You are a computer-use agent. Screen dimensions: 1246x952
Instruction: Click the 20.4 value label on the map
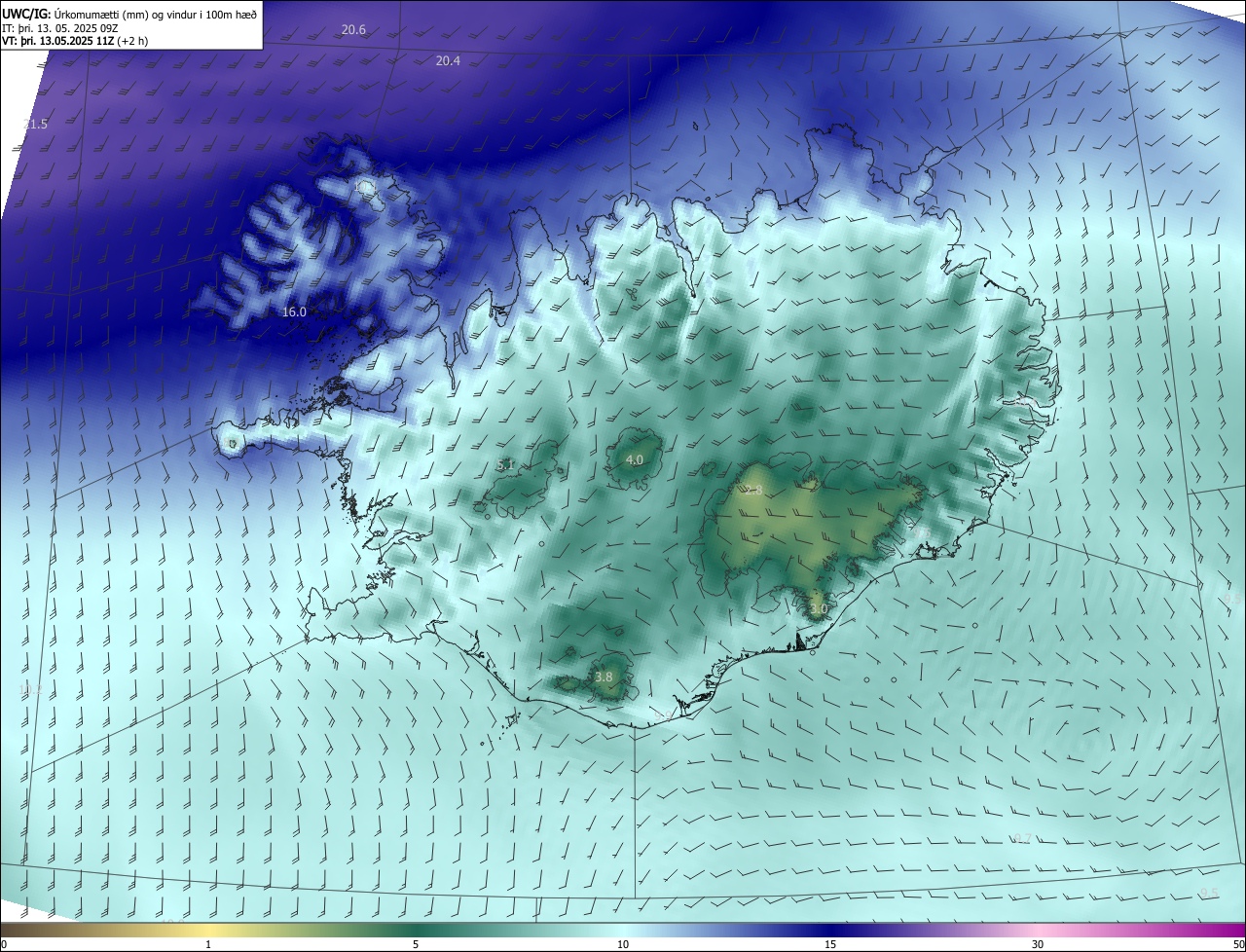tap(448, 61)
